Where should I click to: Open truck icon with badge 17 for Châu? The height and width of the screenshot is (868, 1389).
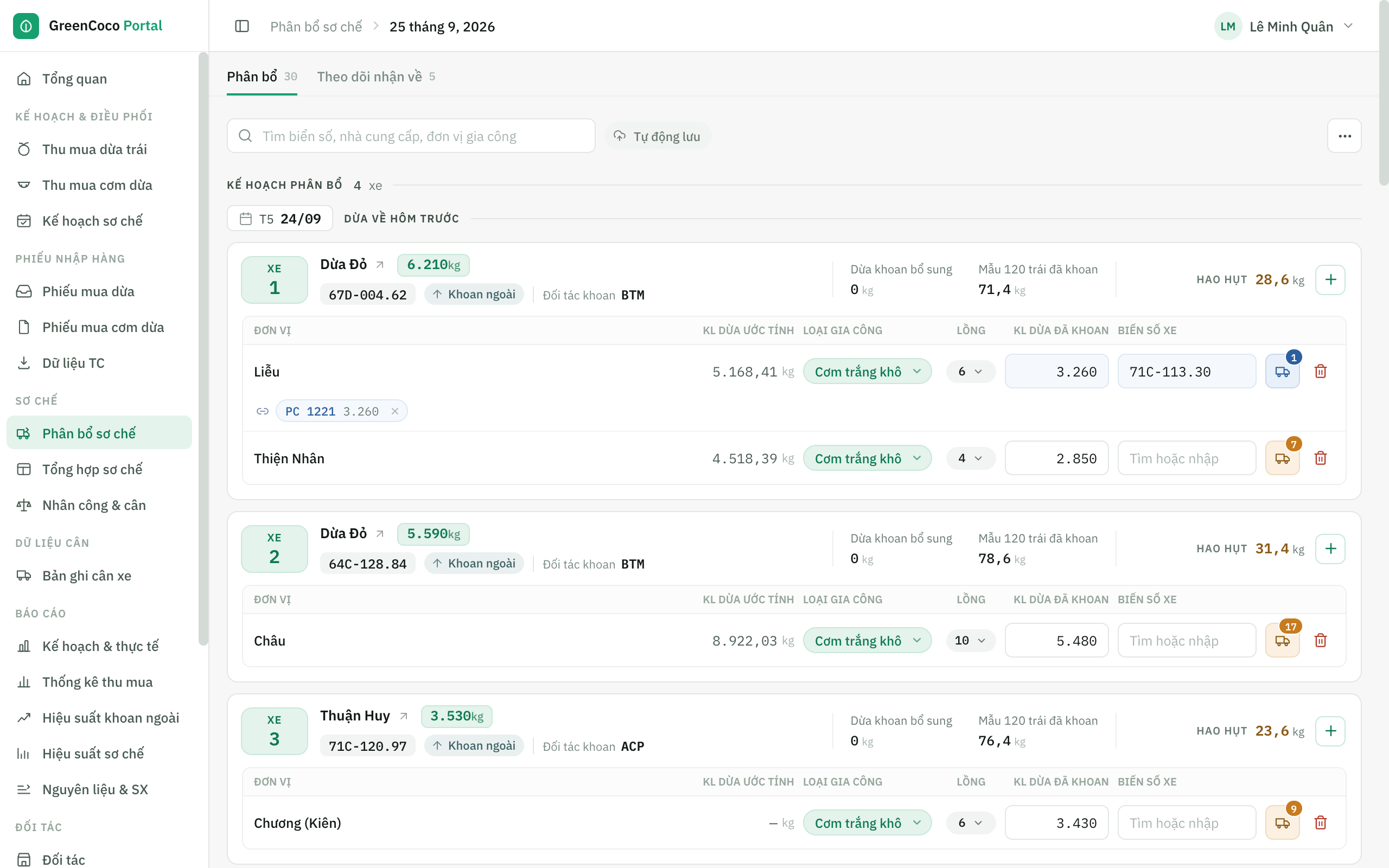tap(1283, 641)
